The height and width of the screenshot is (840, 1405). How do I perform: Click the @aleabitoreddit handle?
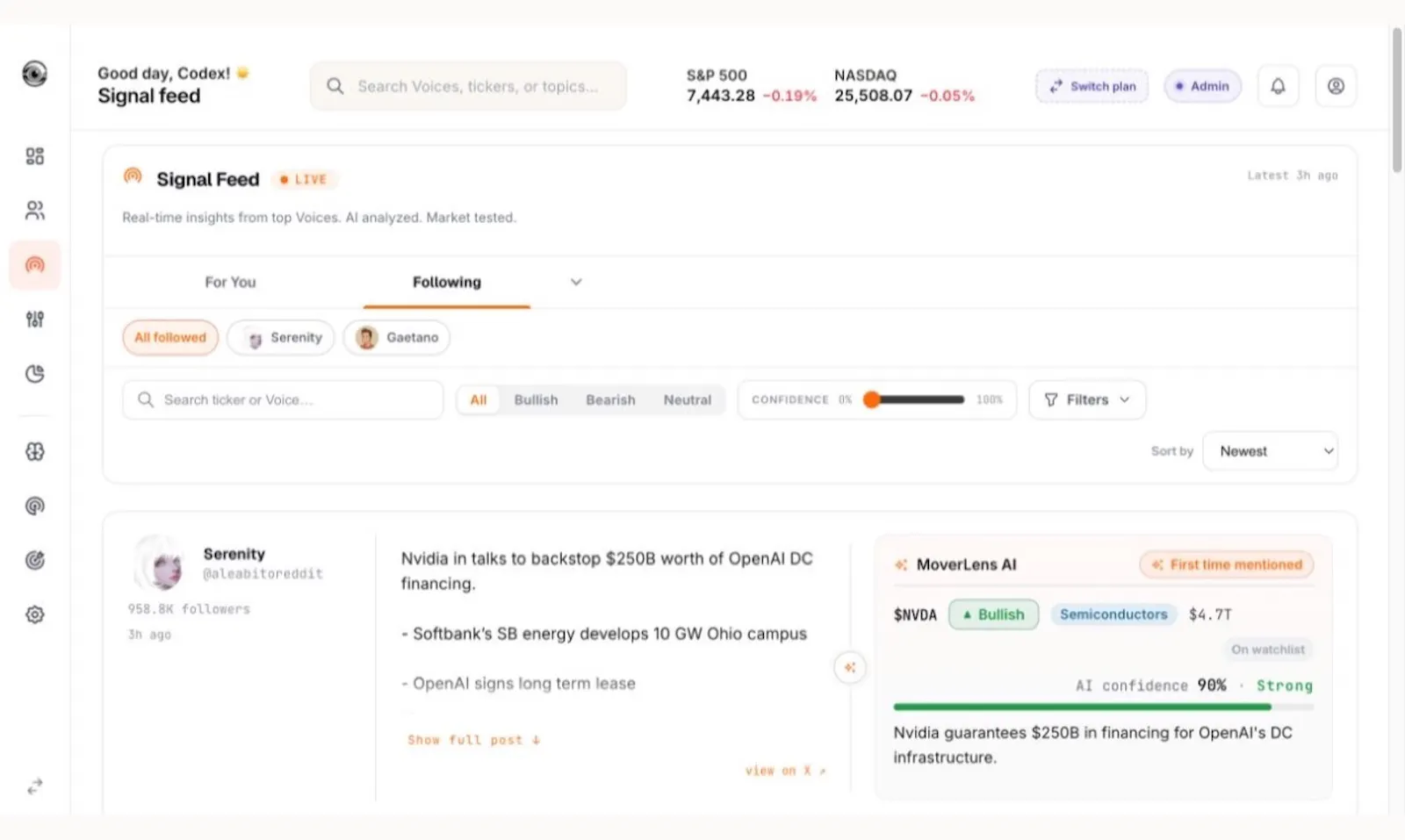pos(263,574)
